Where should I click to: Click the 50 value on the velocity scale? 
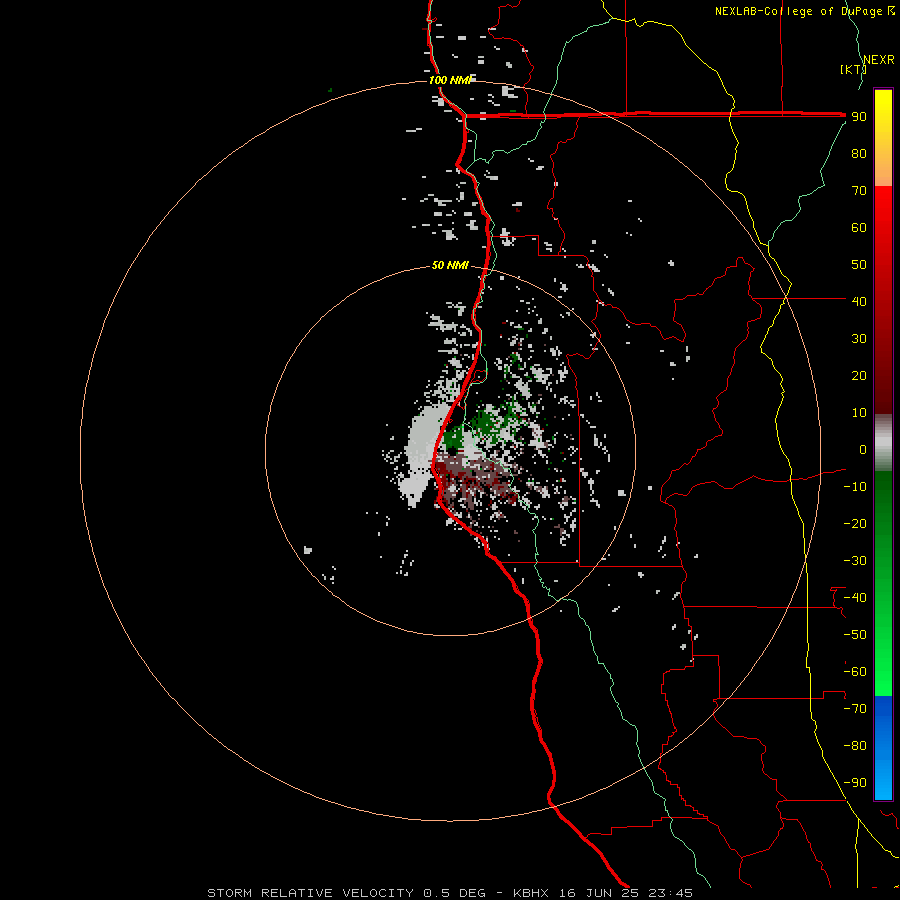point(859,265)
